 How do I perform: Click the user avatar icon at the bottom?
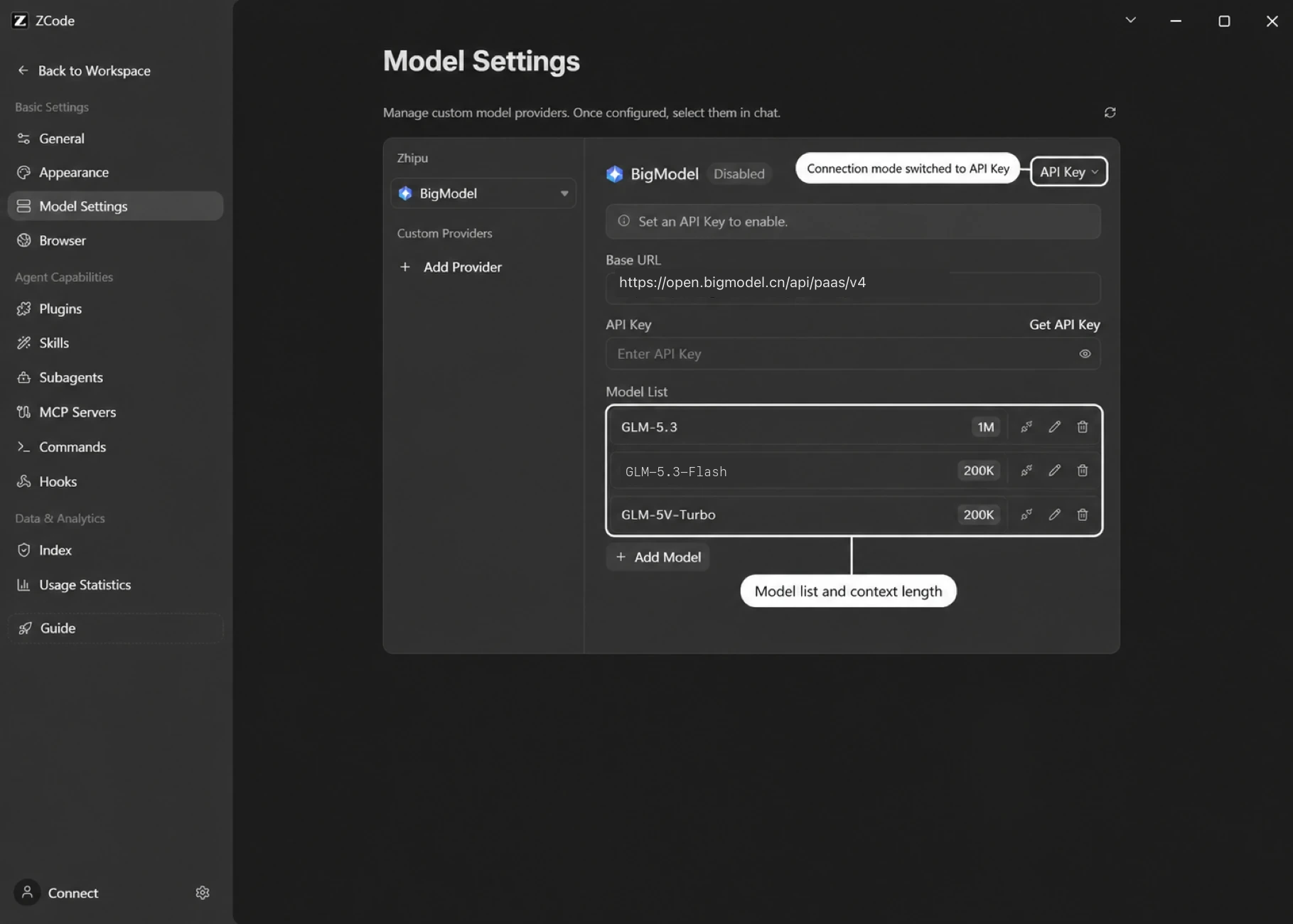tap(27, 892)
